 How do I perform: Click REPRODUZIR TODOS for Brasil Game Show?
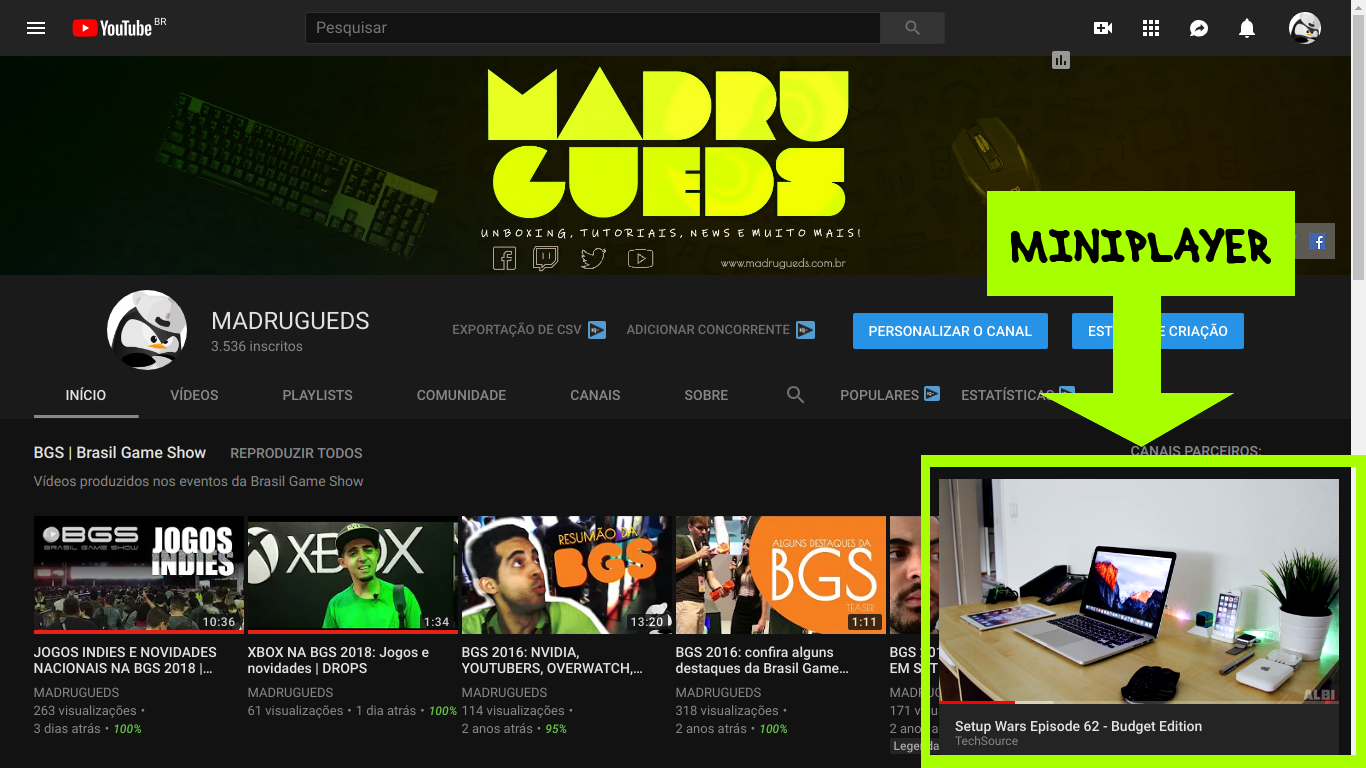296,453
